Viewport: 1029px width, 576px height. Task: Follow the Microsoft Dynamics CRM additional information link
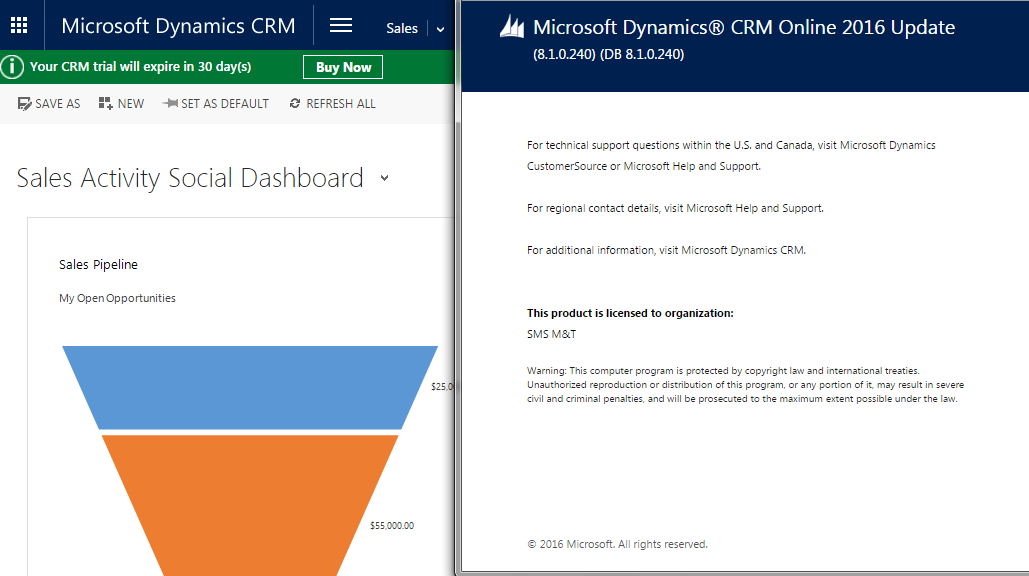743,250
